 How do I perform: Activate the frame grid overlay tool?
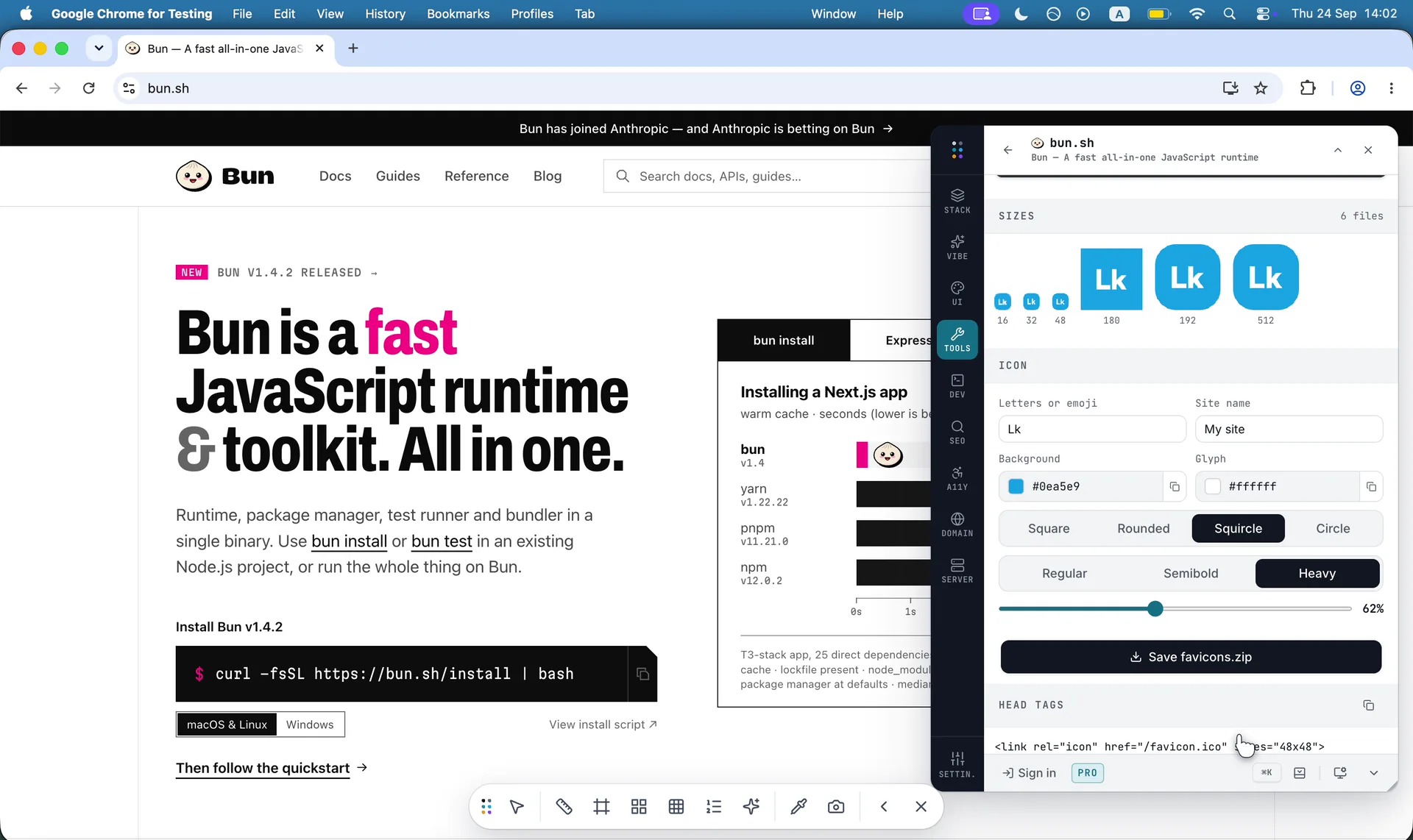(x=601, y=807)
